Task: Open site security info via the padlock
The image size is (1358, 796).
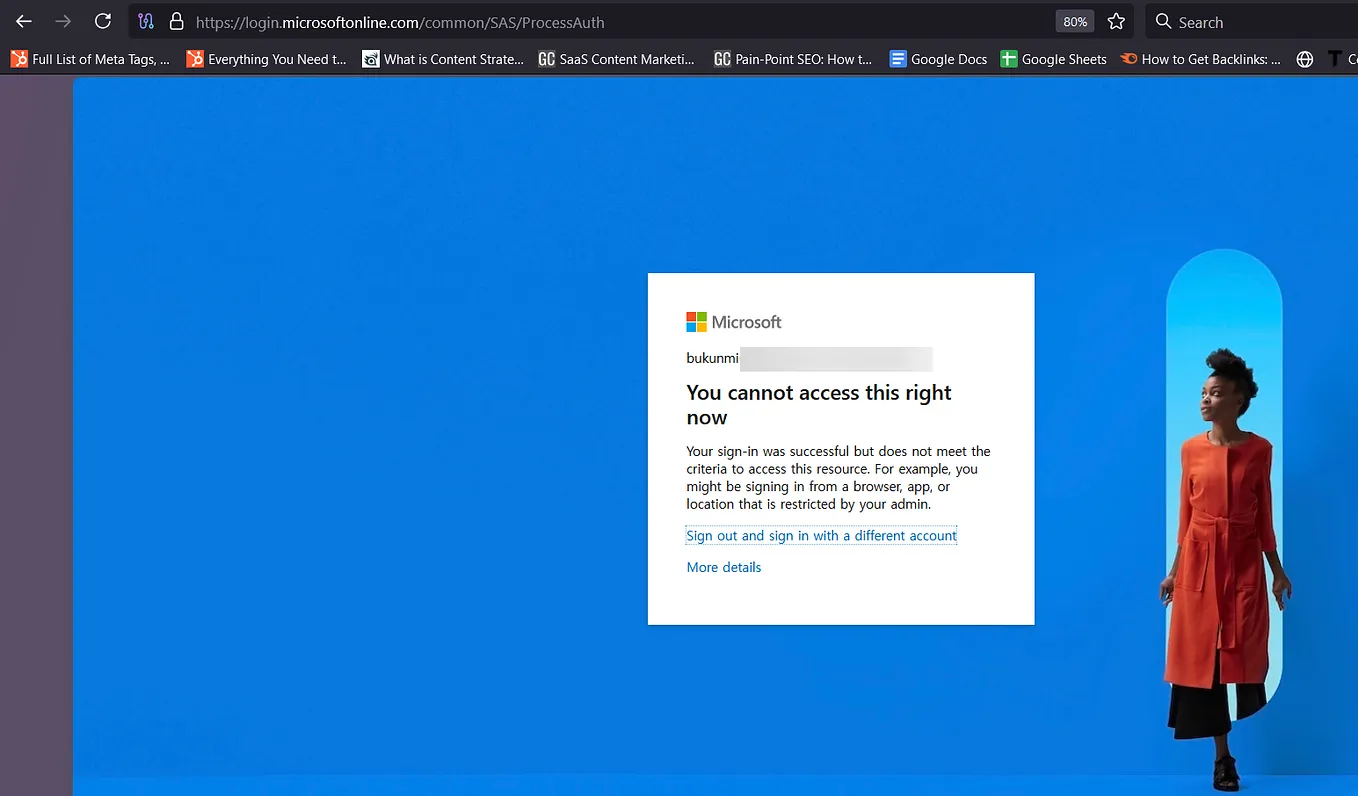Action: 176,21
